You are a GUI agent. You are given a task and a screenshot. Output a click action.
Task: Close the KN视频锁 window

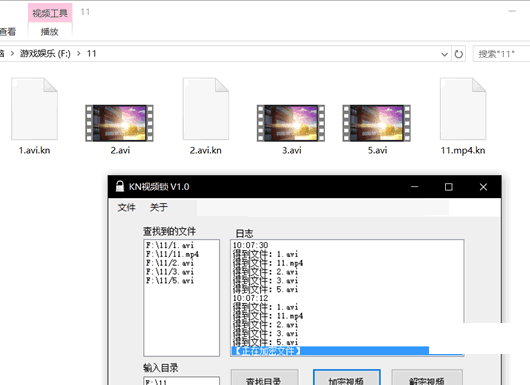[x=483, y=187]
